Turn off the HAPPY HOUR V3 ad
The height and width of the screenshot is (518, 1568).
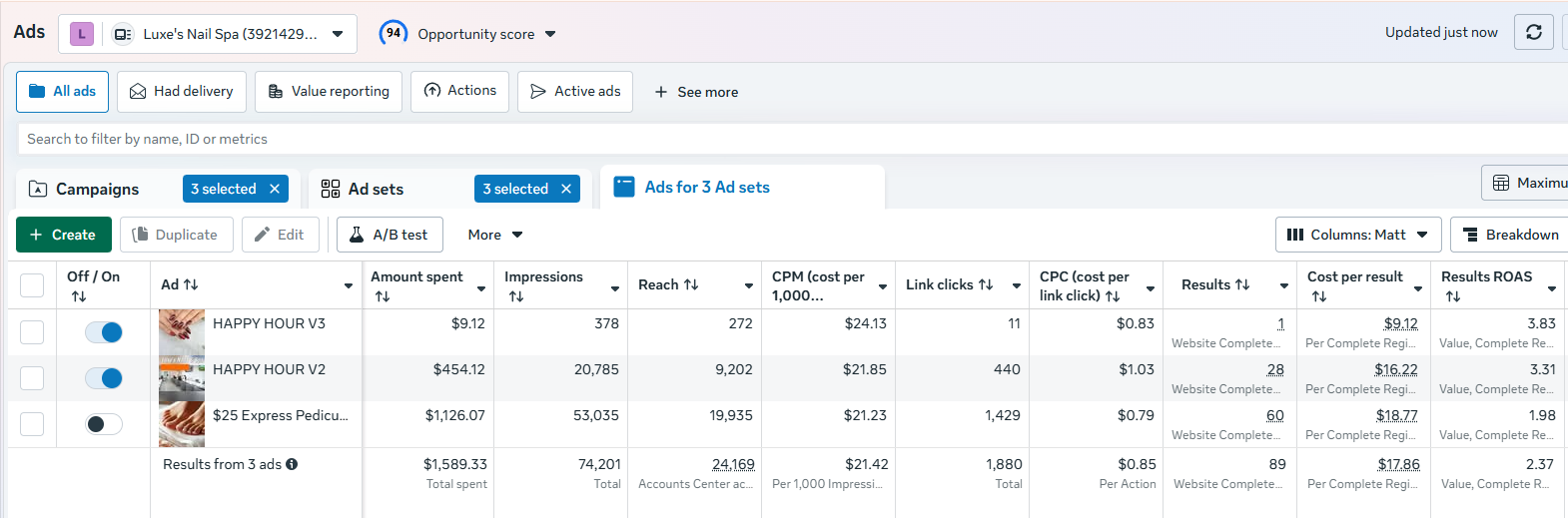click(104, 332)
